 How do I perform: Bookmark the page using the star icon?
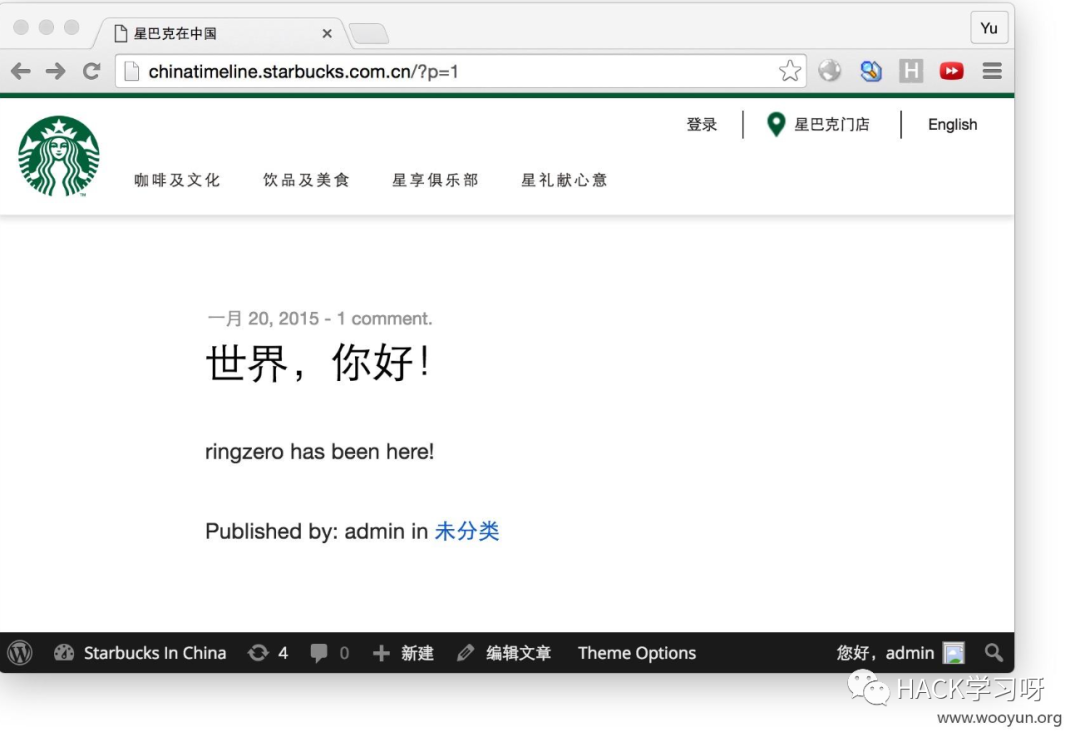point(790,70)
